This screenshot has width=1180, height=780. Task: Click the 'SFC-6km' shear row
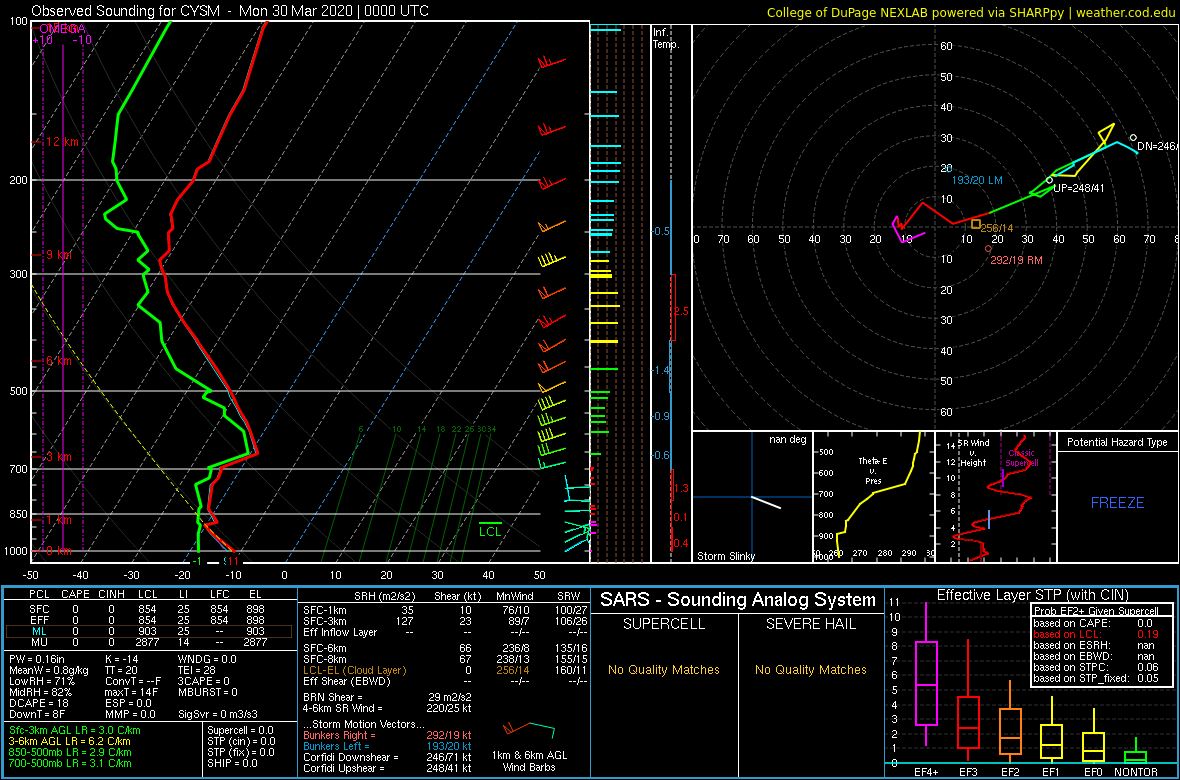pos(445,647)
